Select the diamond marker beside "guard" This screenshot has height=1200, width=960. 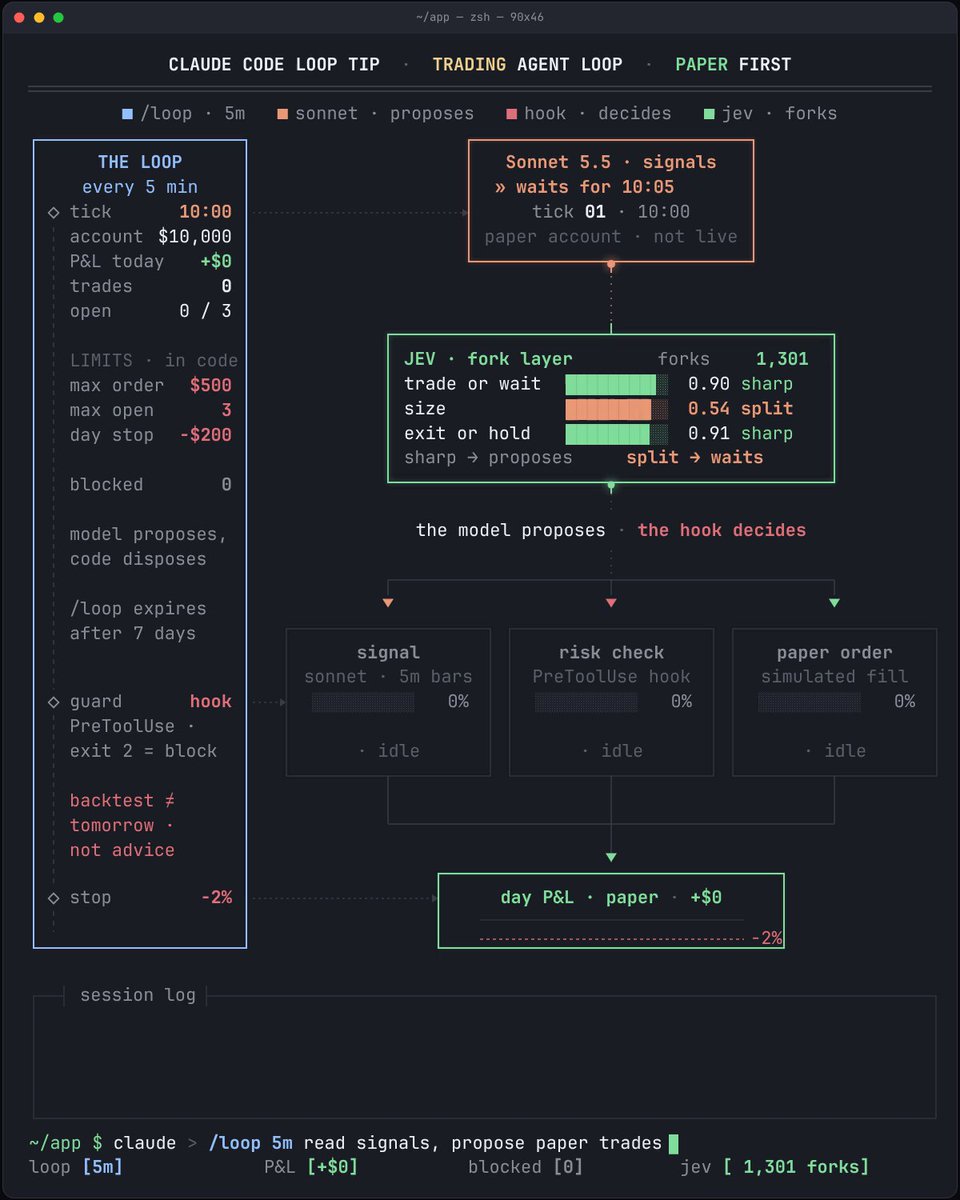[54, 702]
